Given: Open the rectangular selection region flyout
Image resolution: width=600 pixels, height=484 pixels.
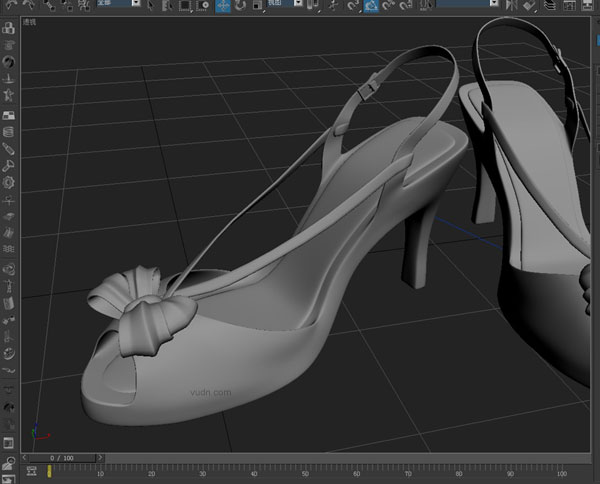Looking at the screenshot, I should click(186, 6).
